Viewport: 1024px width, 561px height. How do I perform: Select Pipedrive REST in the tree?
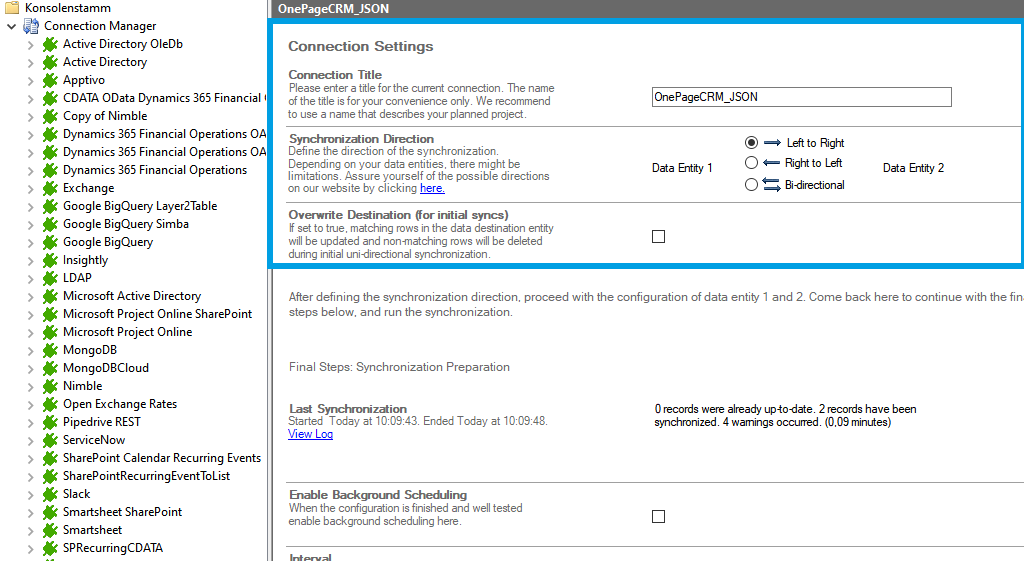click(101, 422)
